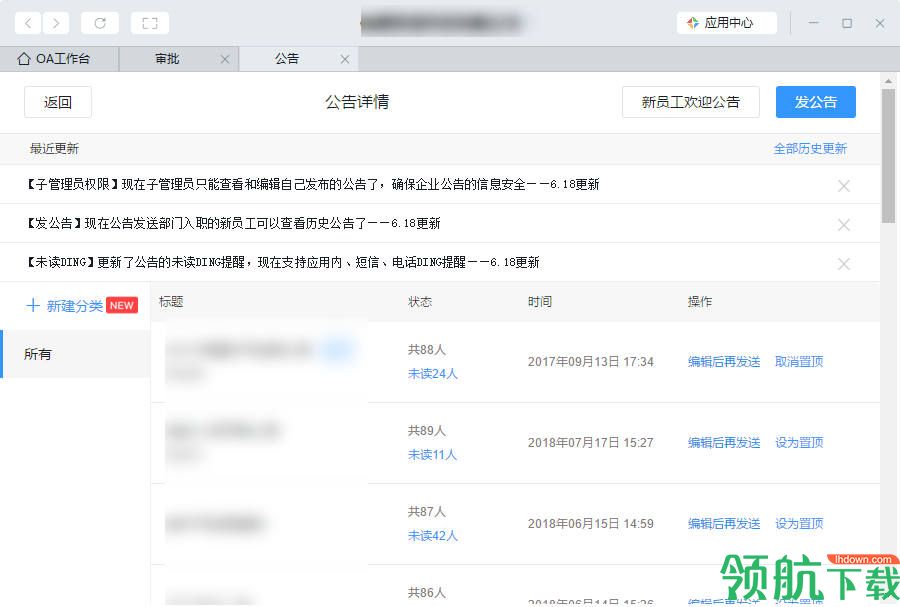This screenshot has height=607, width=900.
Task: Switch to the OA工作台 tab
Action: [x=59, y=59]
